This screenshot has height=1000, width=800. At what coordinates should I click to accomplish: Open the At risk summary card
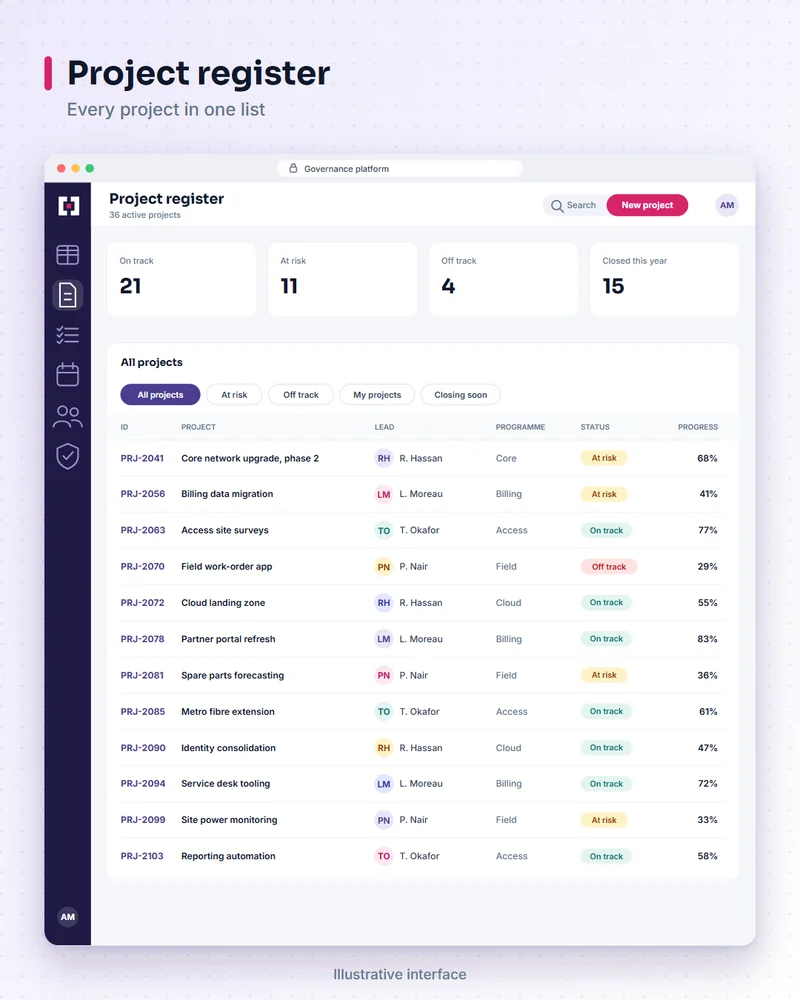343,279
